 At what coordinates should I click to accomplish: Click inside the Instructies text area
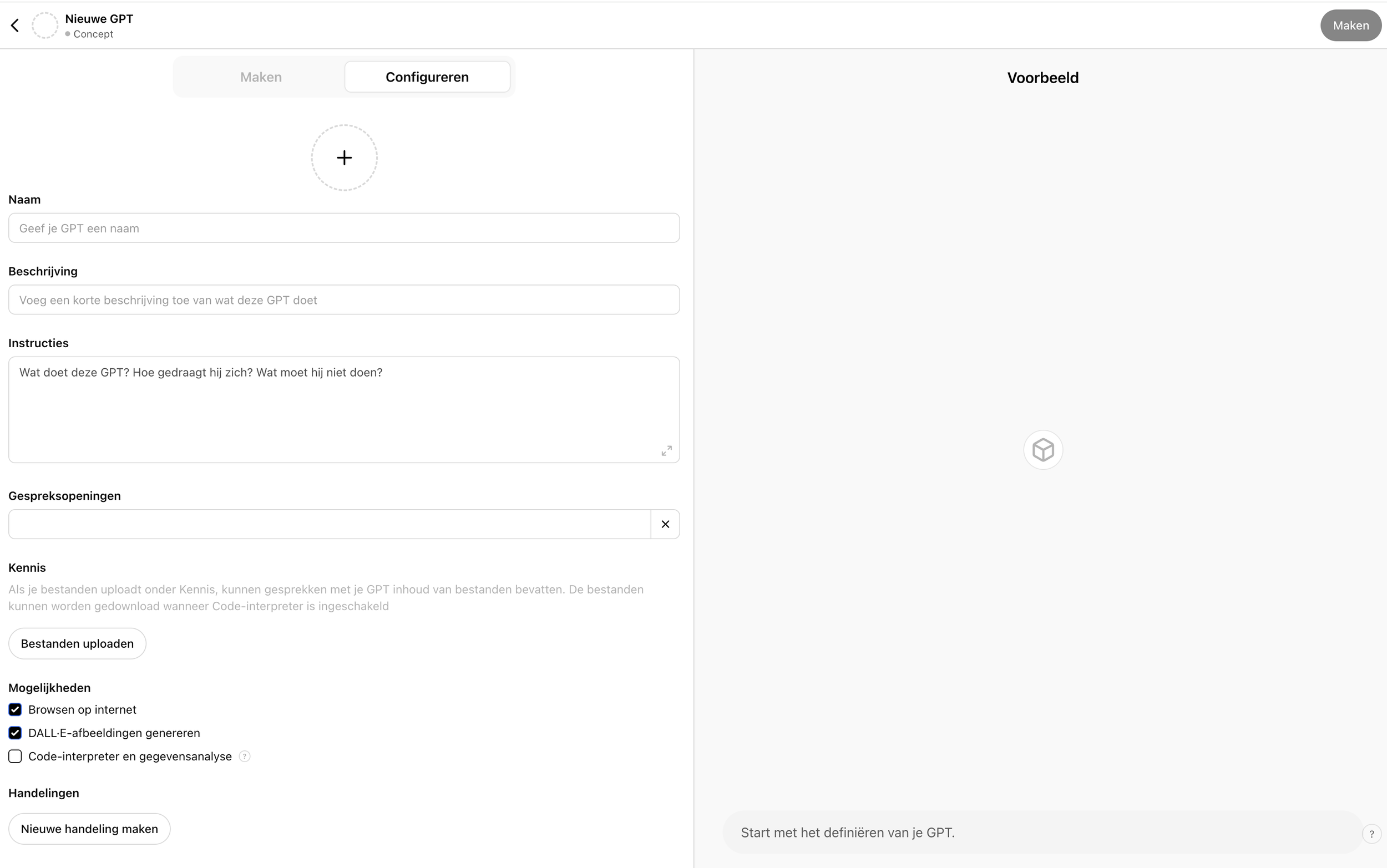(x=344, y=410)
